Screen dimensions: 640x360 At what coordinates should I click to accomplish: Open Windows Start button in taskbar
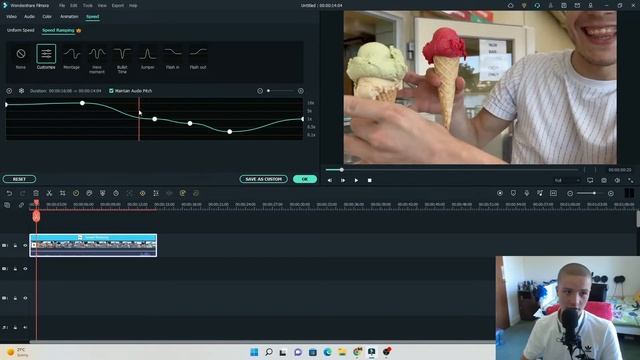click(x=254, y=352)
